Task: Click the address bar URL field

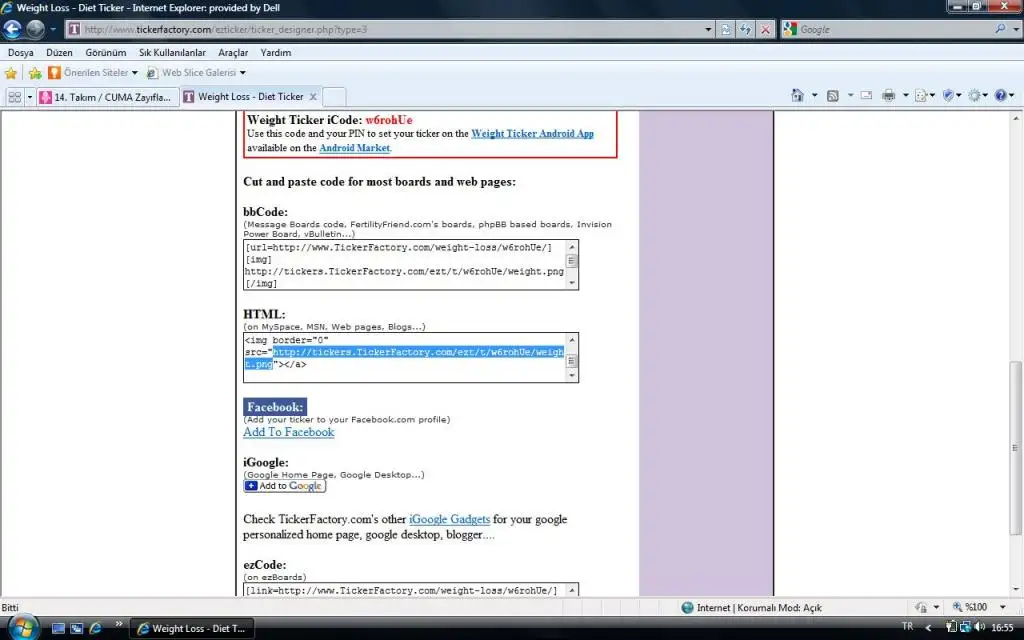Action: pos(385,29)
